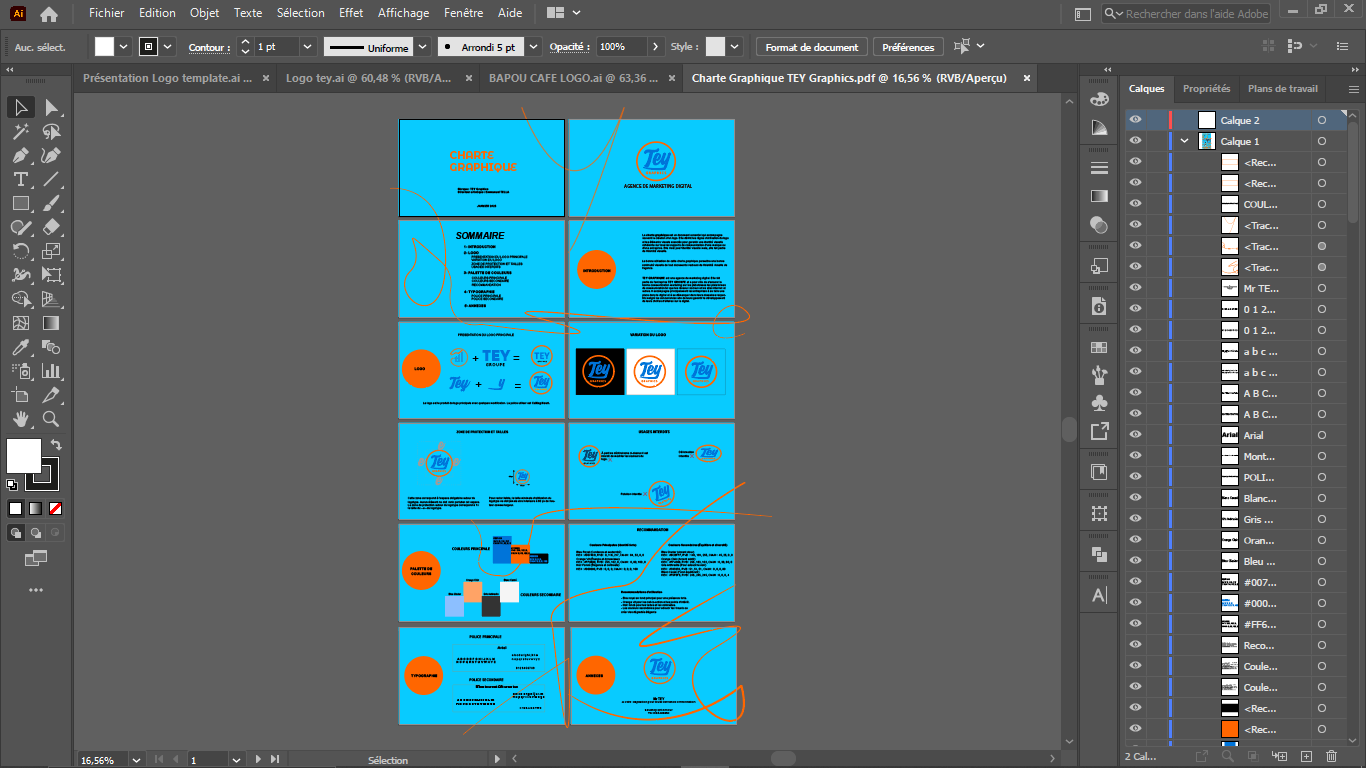The image size is (1366, 768).
Task: Select the Magic Wand tool
Action: [x=20, y=131]
